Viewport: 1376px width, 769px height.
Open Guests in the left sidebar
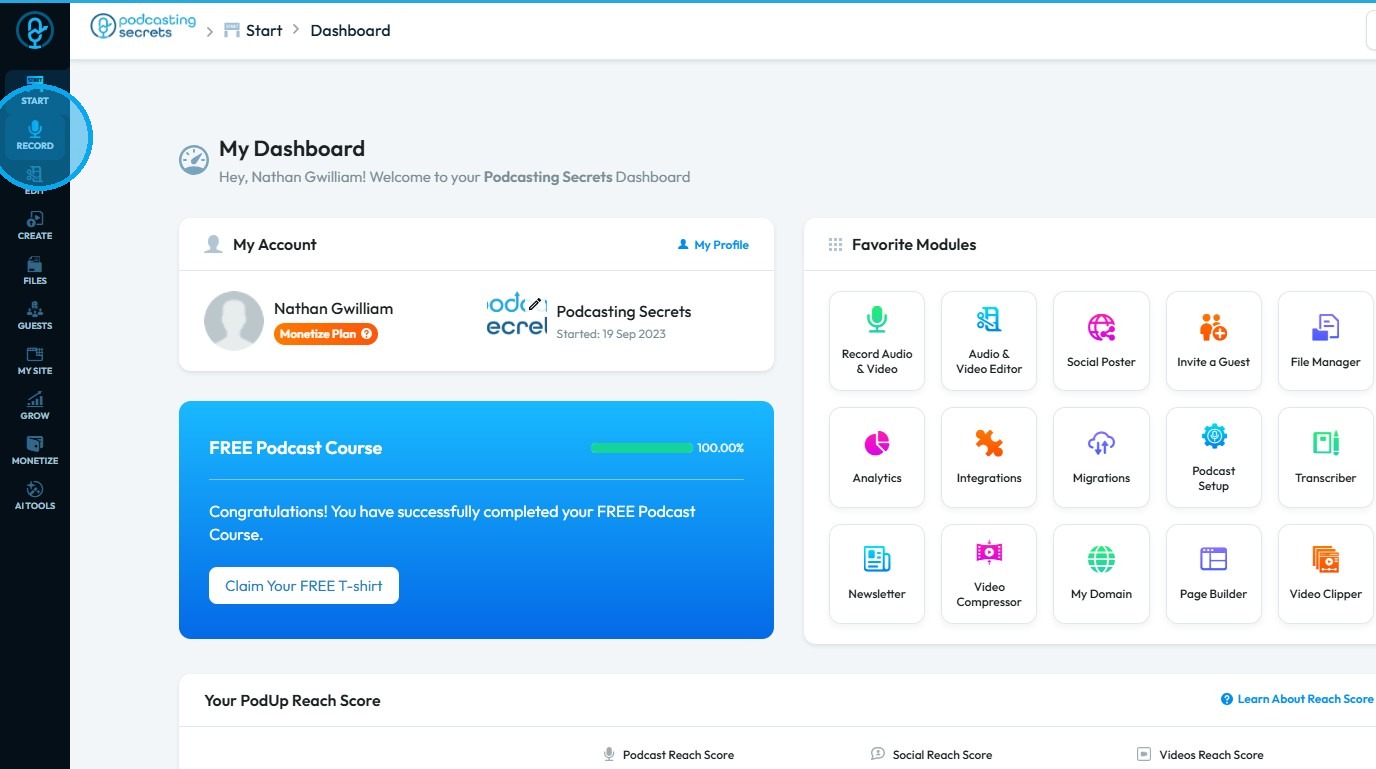coord(35,316)
